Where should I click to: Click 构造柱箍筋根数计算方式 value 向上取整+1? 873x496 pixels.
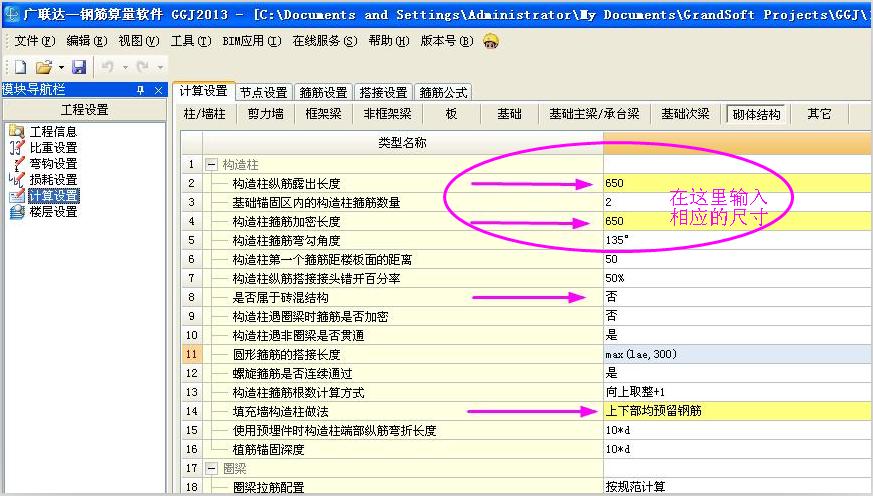(738, 392)
